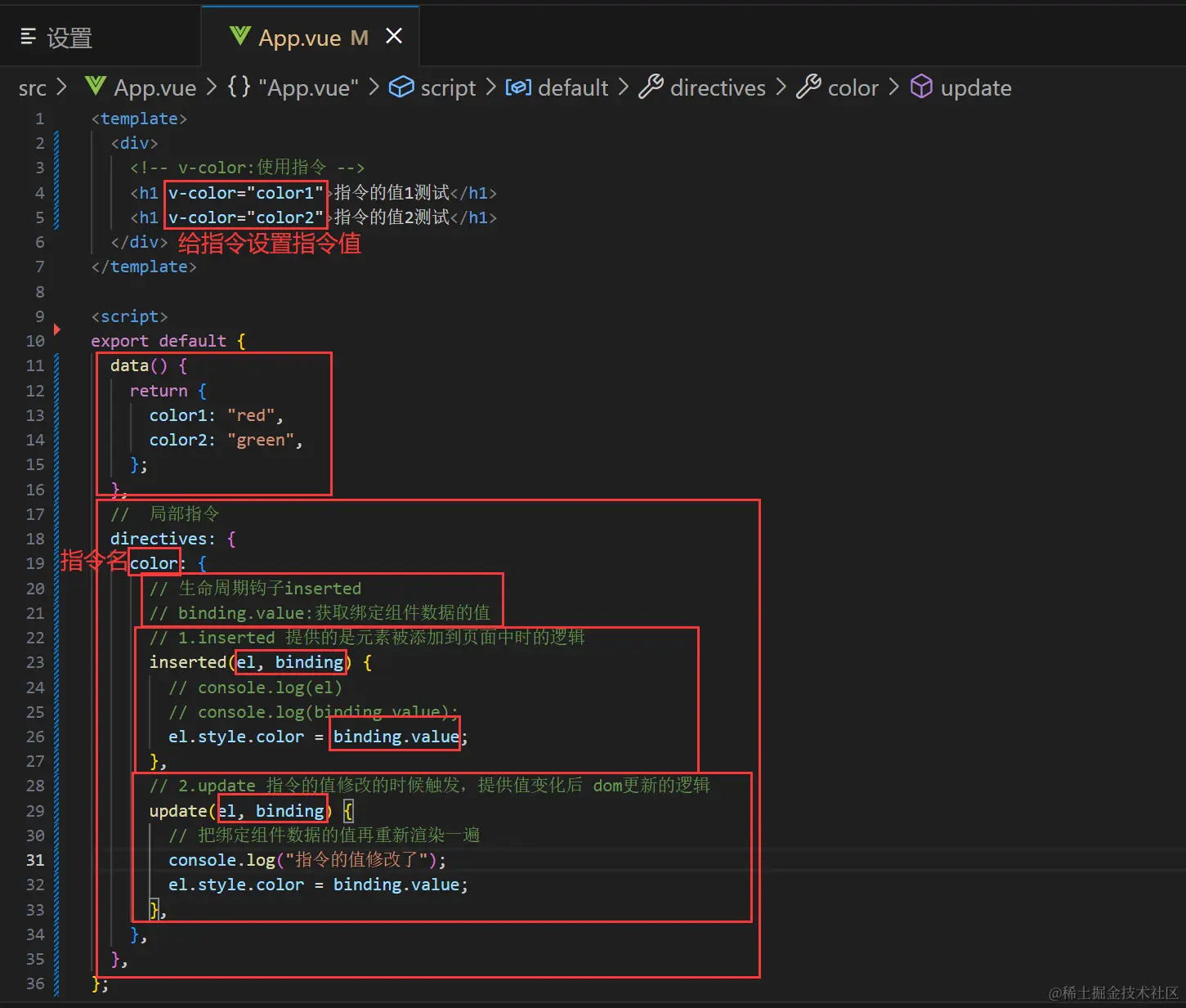1186x1008 pixels.
Task: Expand chevron after src breadcrumb
Action: pyautogui.click(x=61, y=87)
